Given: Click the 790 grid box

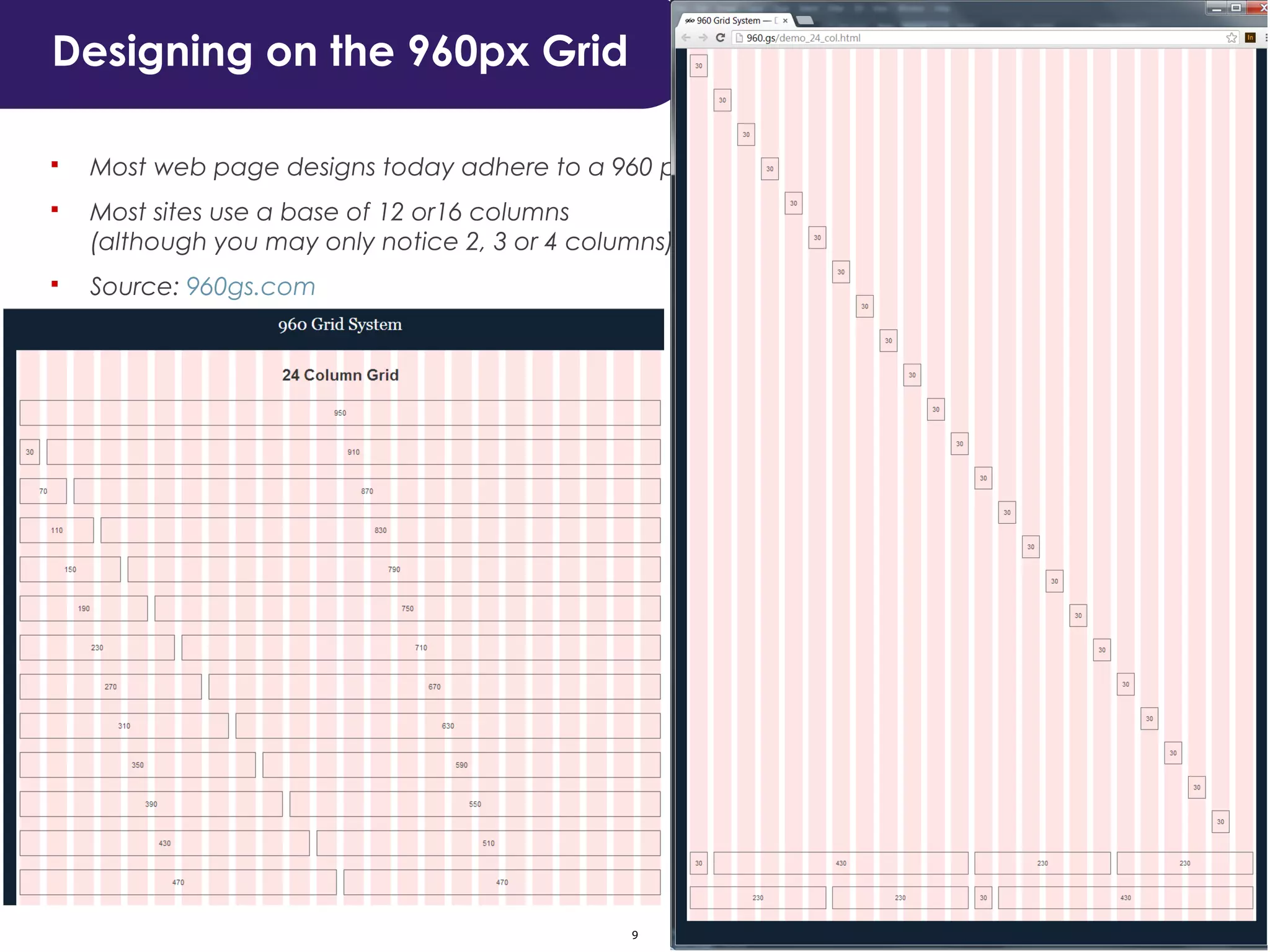Looking at the screenshot, I should pos(394,569).
